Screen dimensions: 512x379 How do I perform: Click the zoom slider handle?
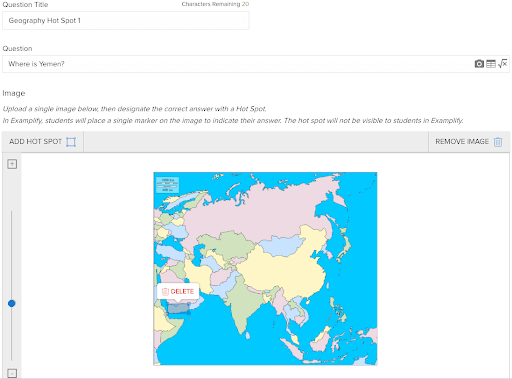tap(12, 303)
